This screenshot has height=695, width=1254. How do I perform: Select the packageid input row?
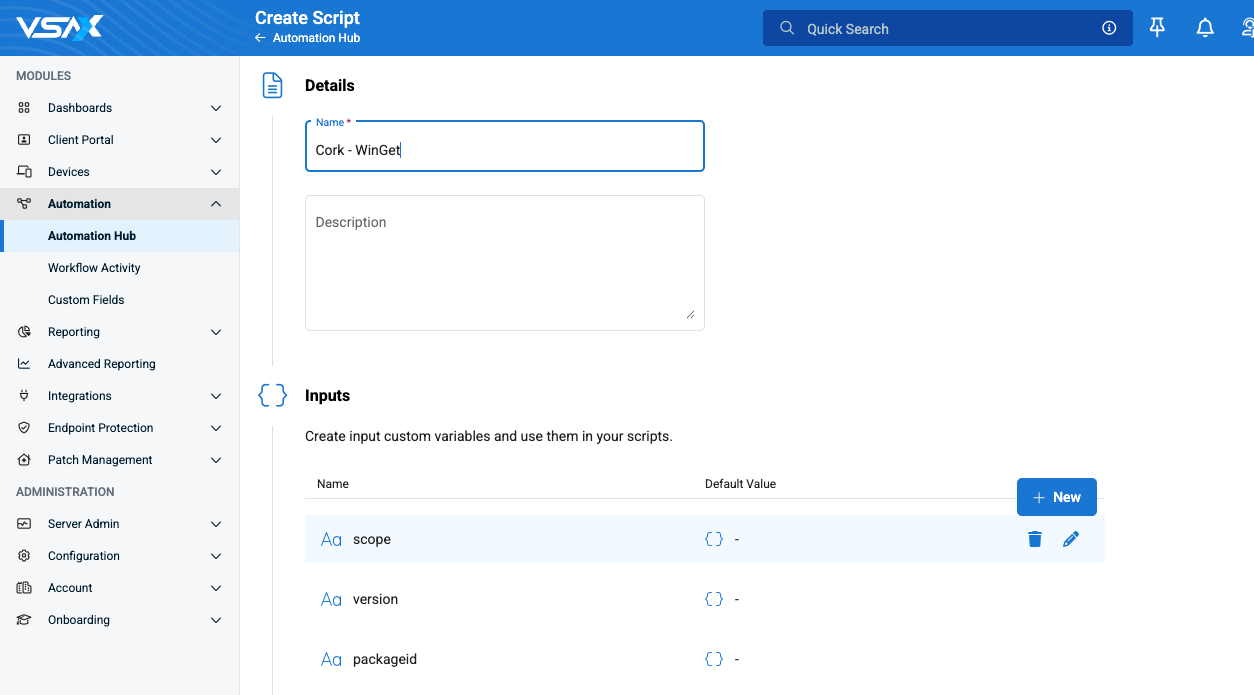click(705, 659)
